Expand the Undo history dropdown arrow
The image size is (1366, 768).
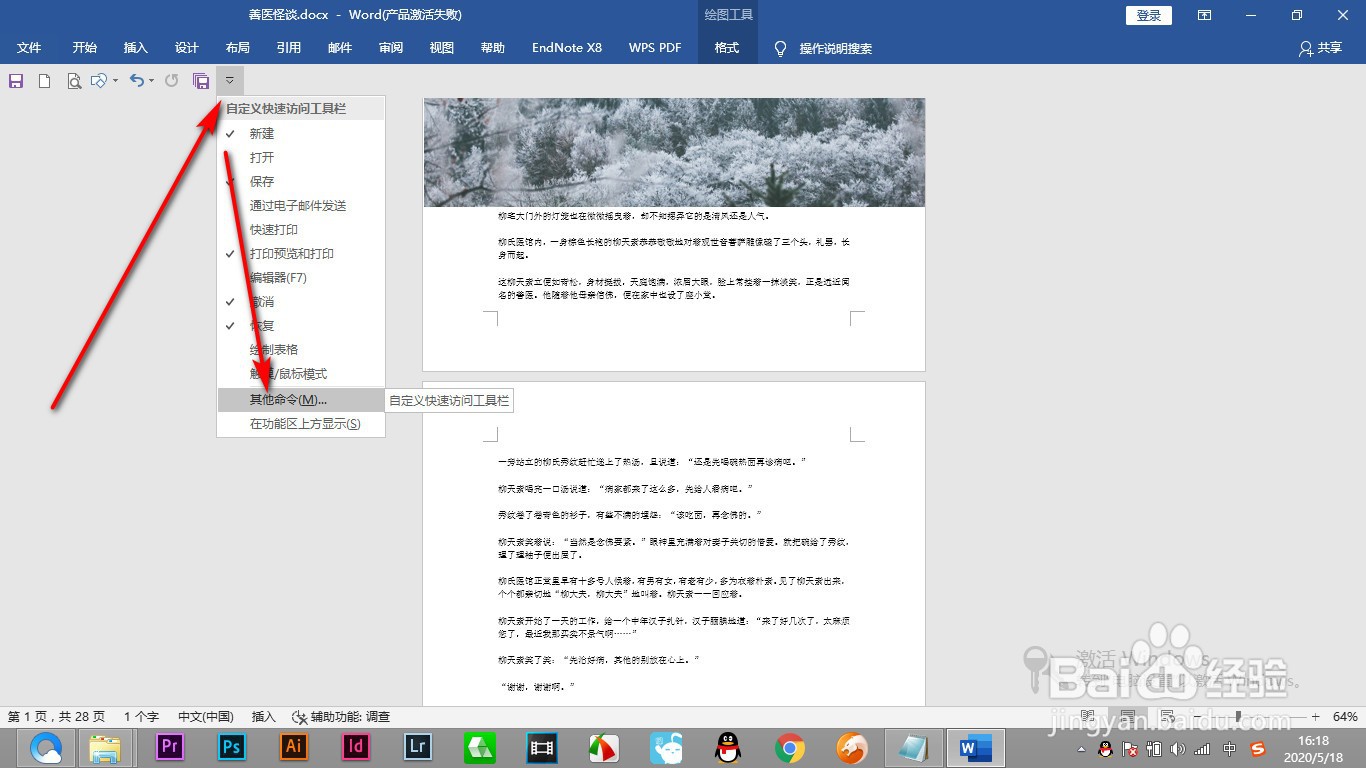(x=152, y=81)
